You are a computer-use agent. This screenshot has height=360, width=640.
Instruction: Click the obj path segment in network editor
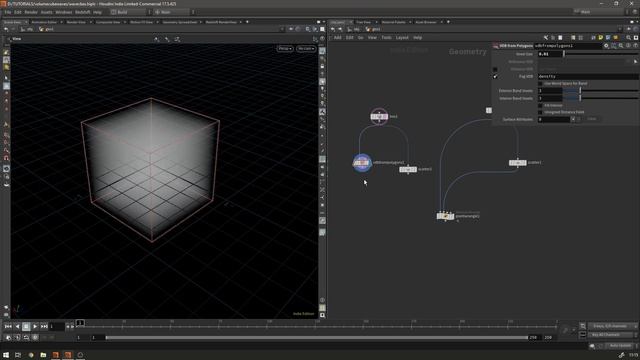pyautogui.click(x=354, y=29)
